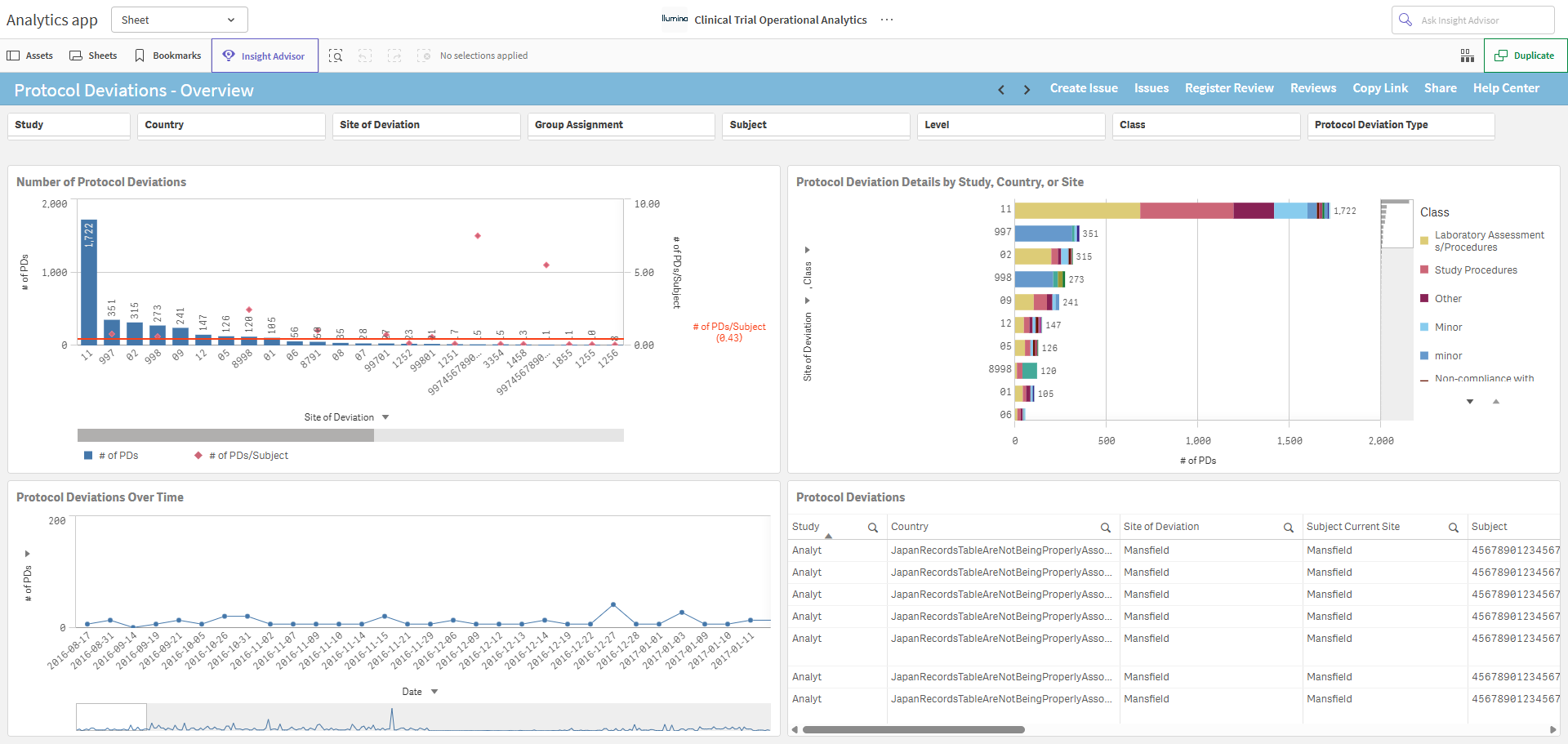Search the Site of Deviation column
The height and width of the screenshot is (744, 1568).
(x=1289, y=528)
